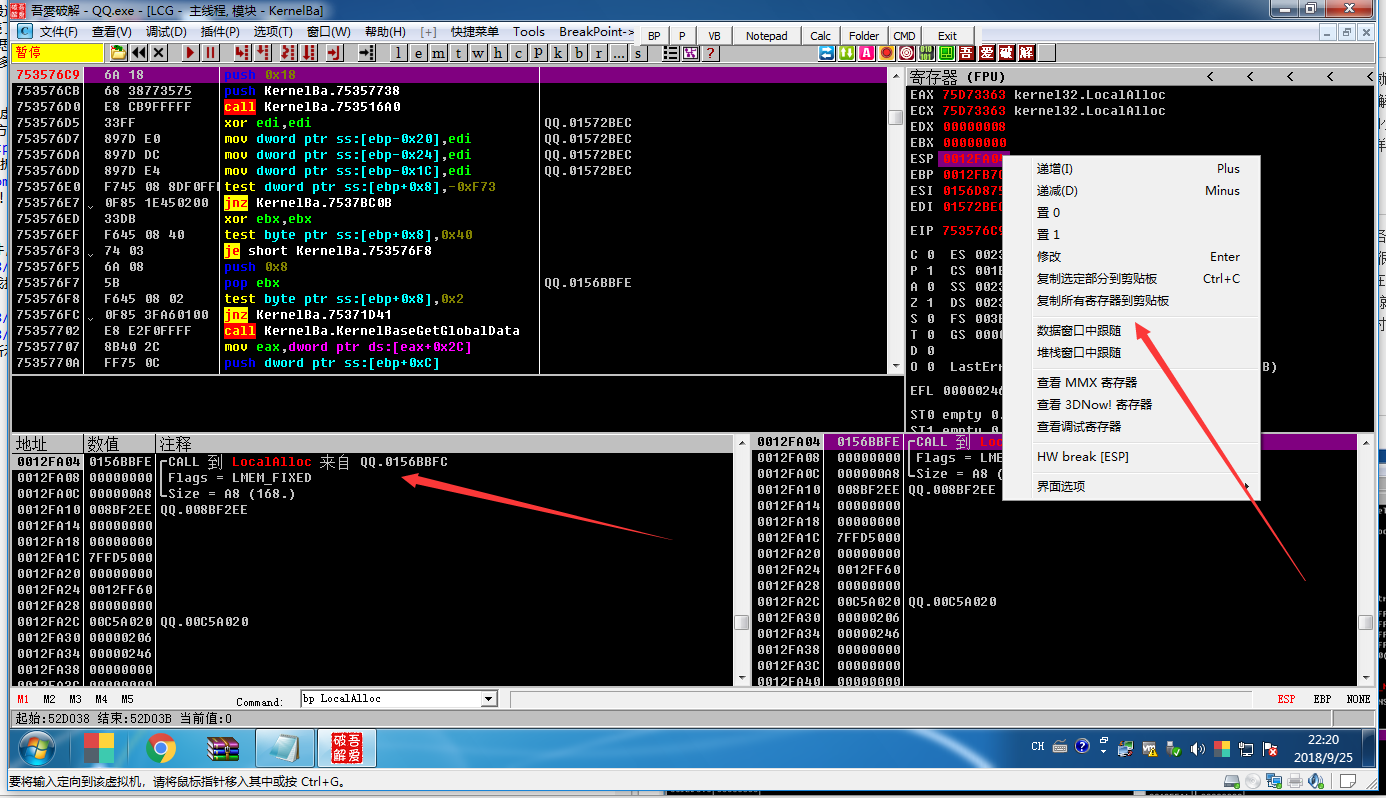Viewport: 1386px width, 798px height.
Task: Switch stack addressing to NONE mode
Action: point(1358,699)
